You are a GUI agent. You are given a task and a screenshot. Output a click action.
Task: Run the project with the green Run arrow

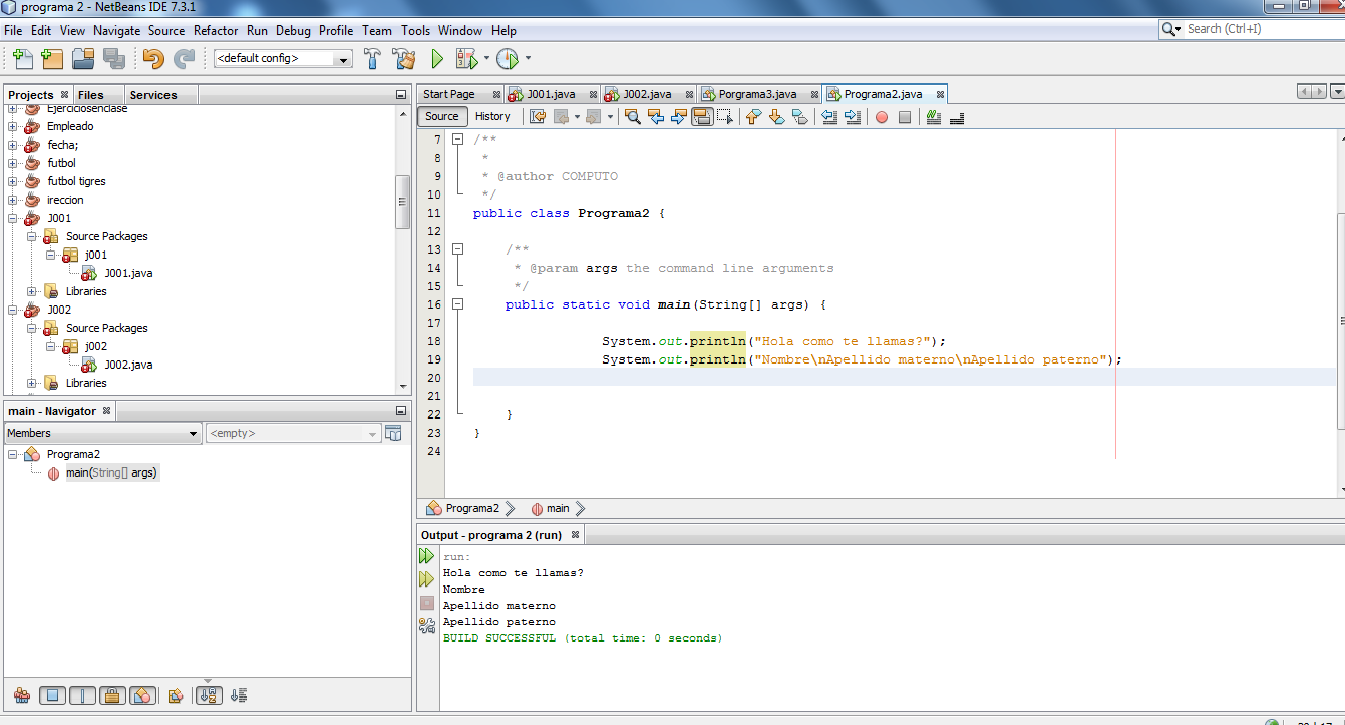pos(437,60)
